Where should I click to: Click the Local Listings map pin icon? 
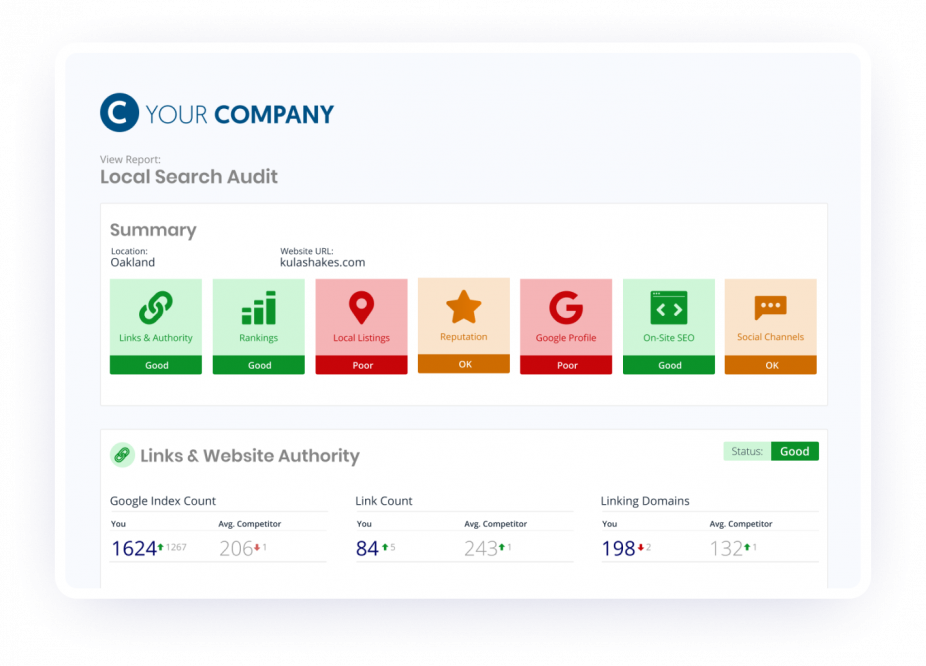(361, 308)
